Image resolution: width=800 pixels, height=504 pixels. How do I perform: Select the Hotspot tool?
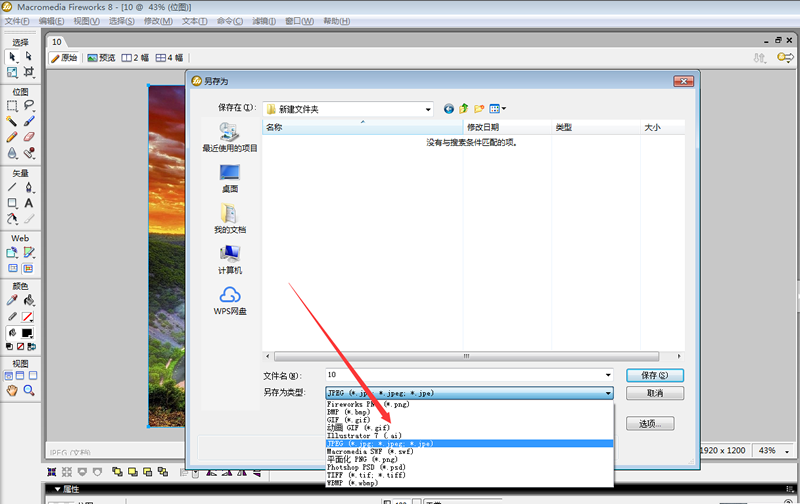pos(12,253)
